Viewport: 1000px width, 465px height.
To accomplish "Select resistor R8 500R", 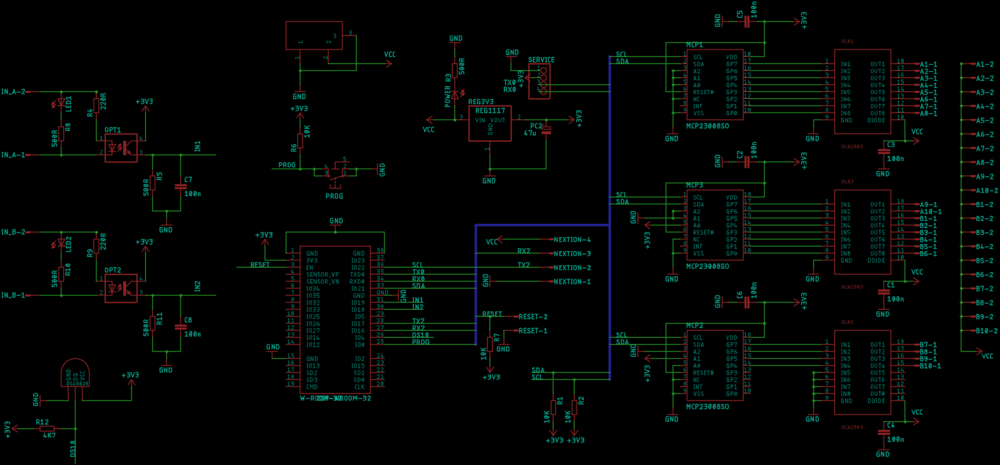I will pyautogui.click(x=61, y=133).
